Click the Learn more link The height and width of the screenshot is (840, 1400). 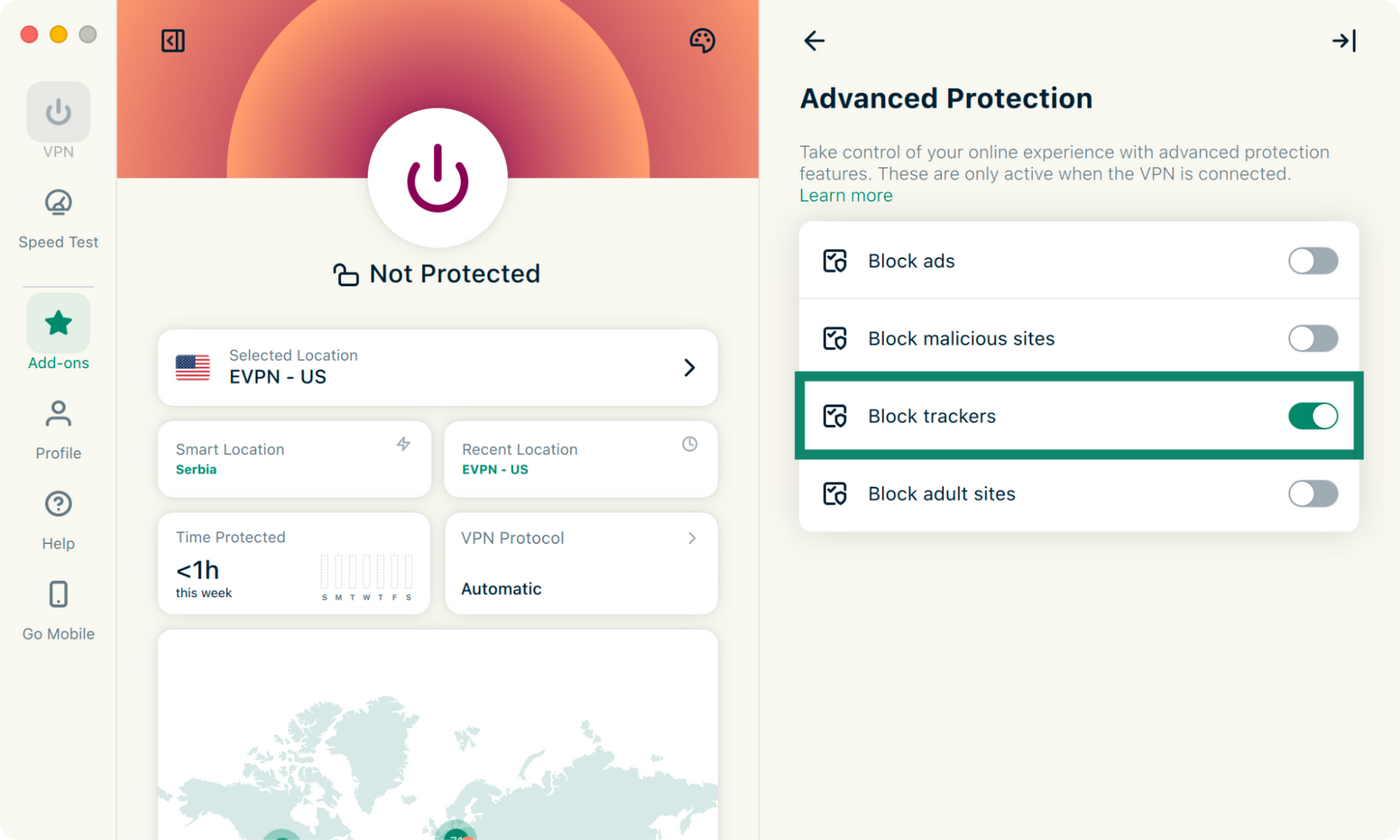846,195
